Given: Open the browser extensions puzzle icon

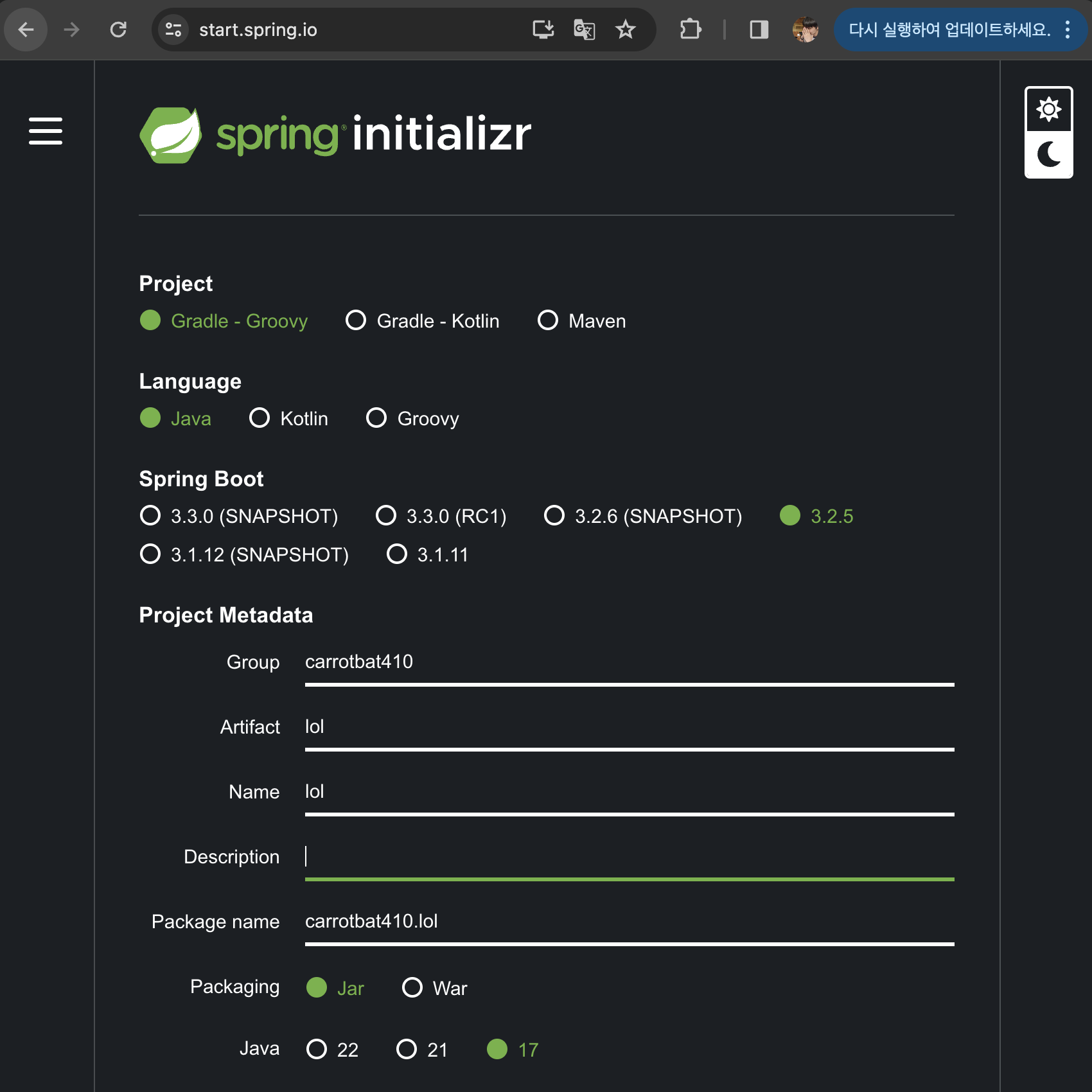Looking at the screenshot, I should [x=691, y=30].
